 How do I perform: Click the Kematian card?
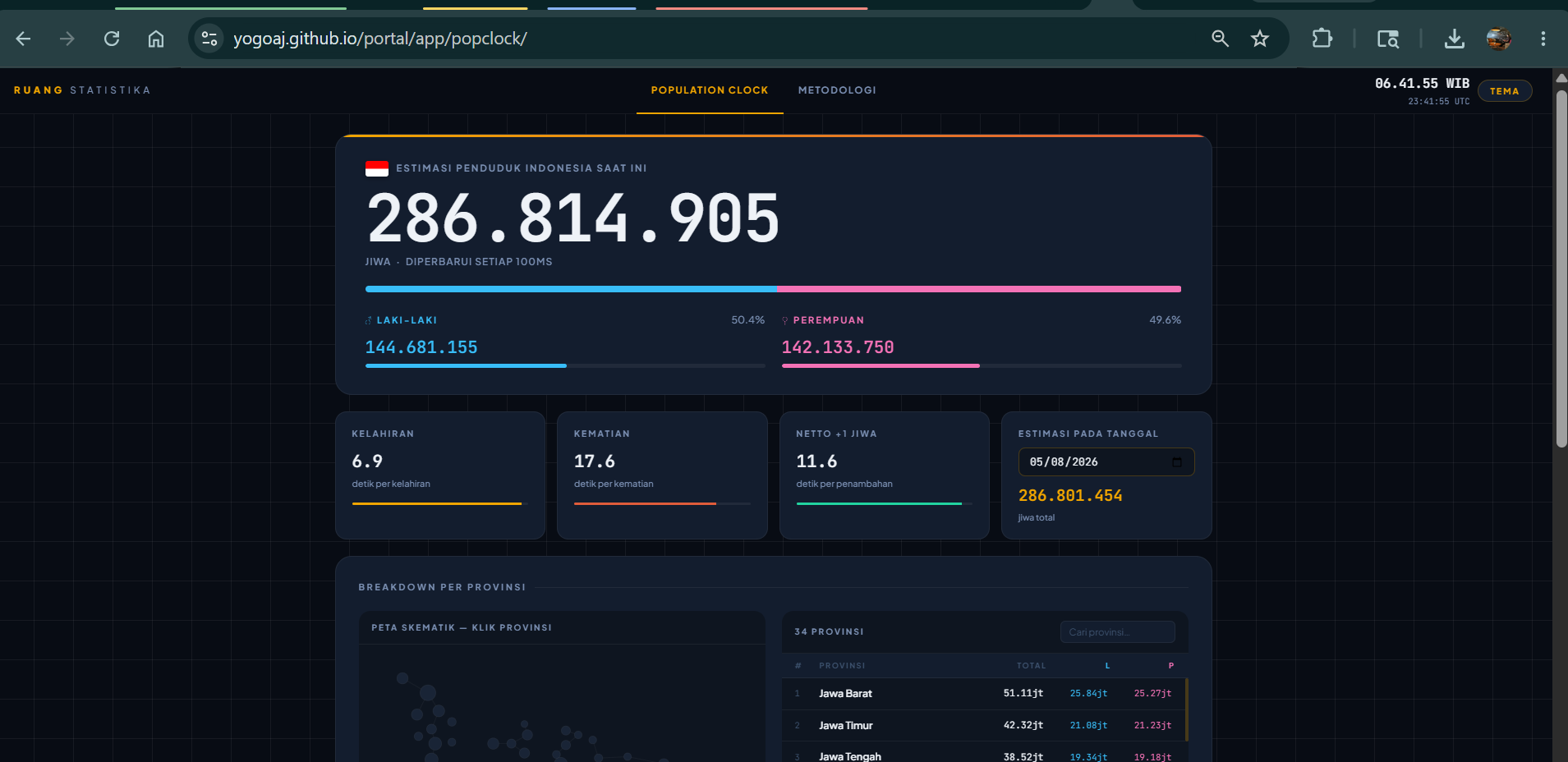point(662,475)
